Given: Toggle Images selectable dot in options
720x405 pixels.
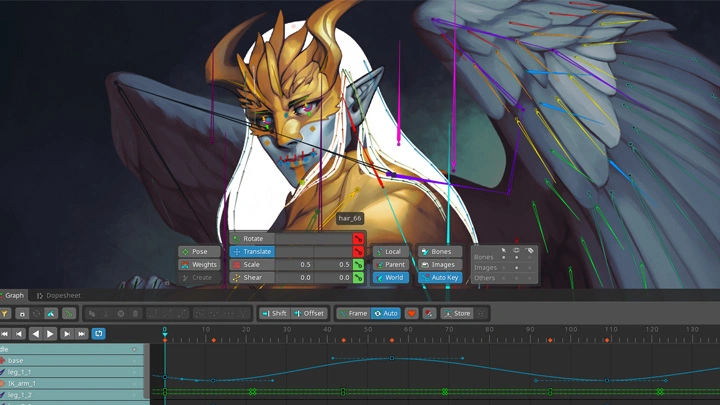Looking at the screenshot, I should click(504, 268).
